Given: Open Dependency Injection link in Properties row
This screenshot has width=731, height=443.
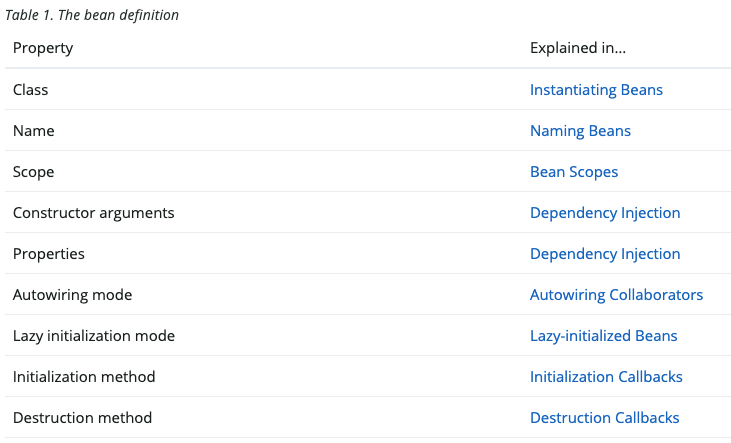Looking at the screenshot, I should point(605,254).
